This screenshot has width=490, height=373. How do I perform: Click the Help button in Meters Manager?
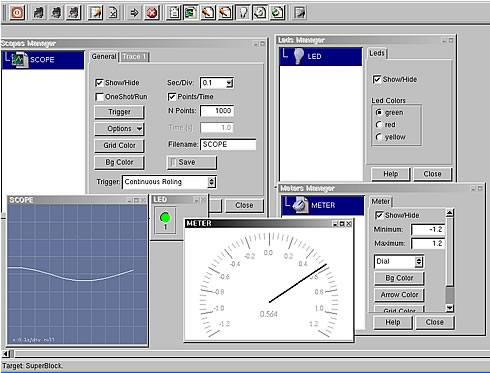click(x=393, y=322)
